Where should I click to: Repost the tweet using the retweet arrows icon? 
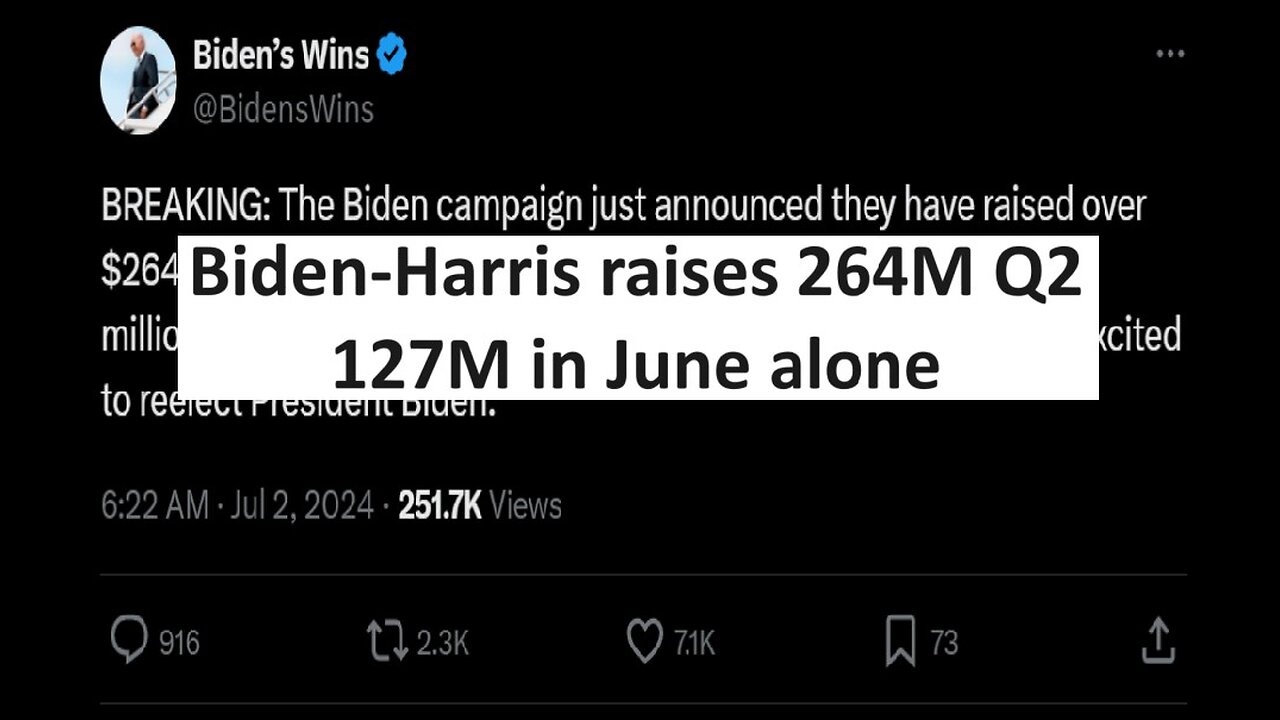[x=387, y=641]
